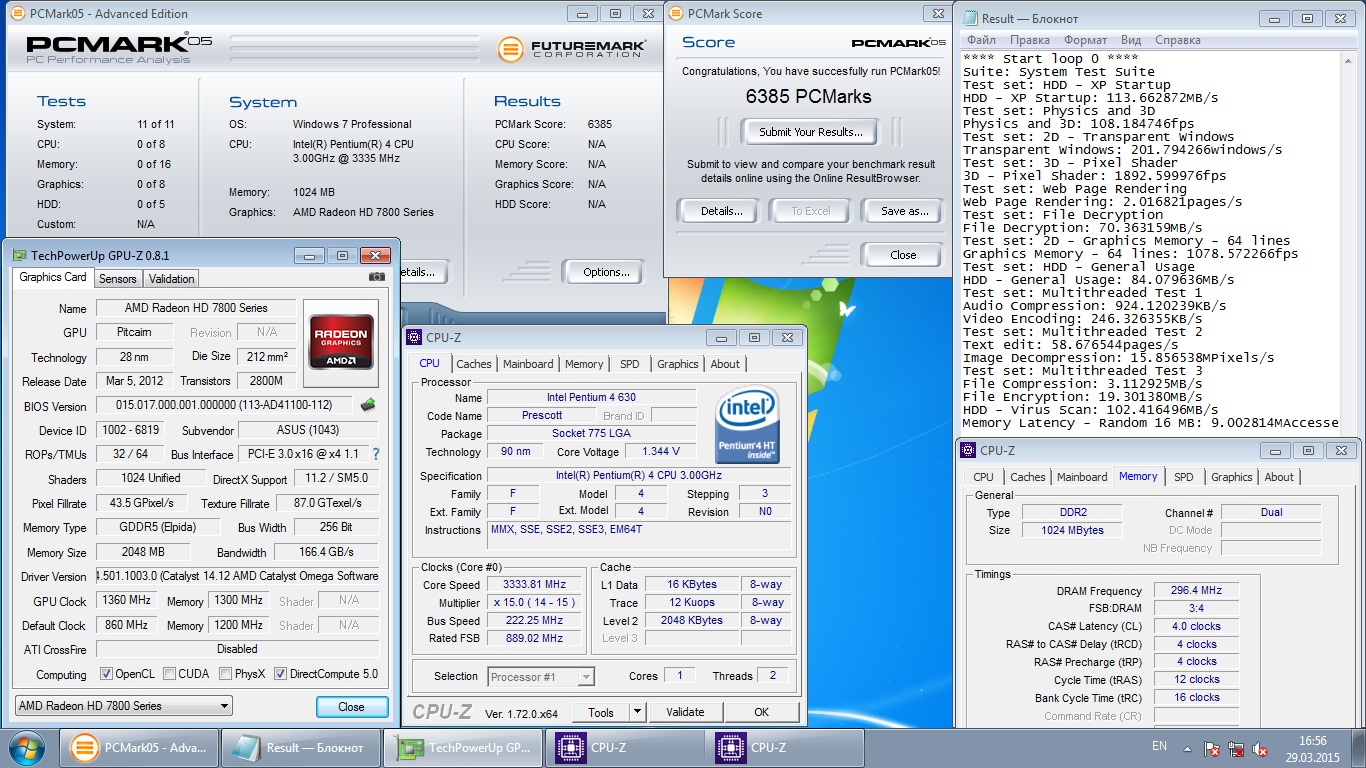This screenshot has width=1366, height=768.
Task: Toggle PhysX checkbox in GPU-Z
Action: pos(225,674)
